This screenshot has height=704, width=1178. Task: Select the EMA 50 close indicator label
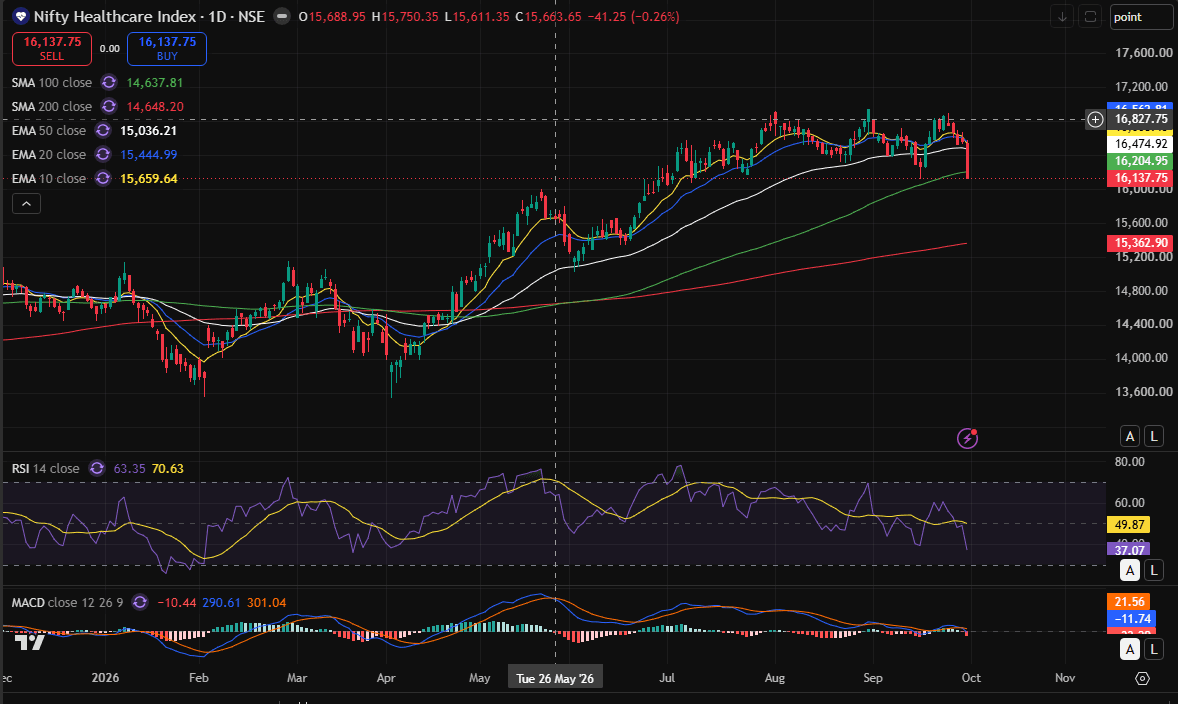click(x=49, y=131)
